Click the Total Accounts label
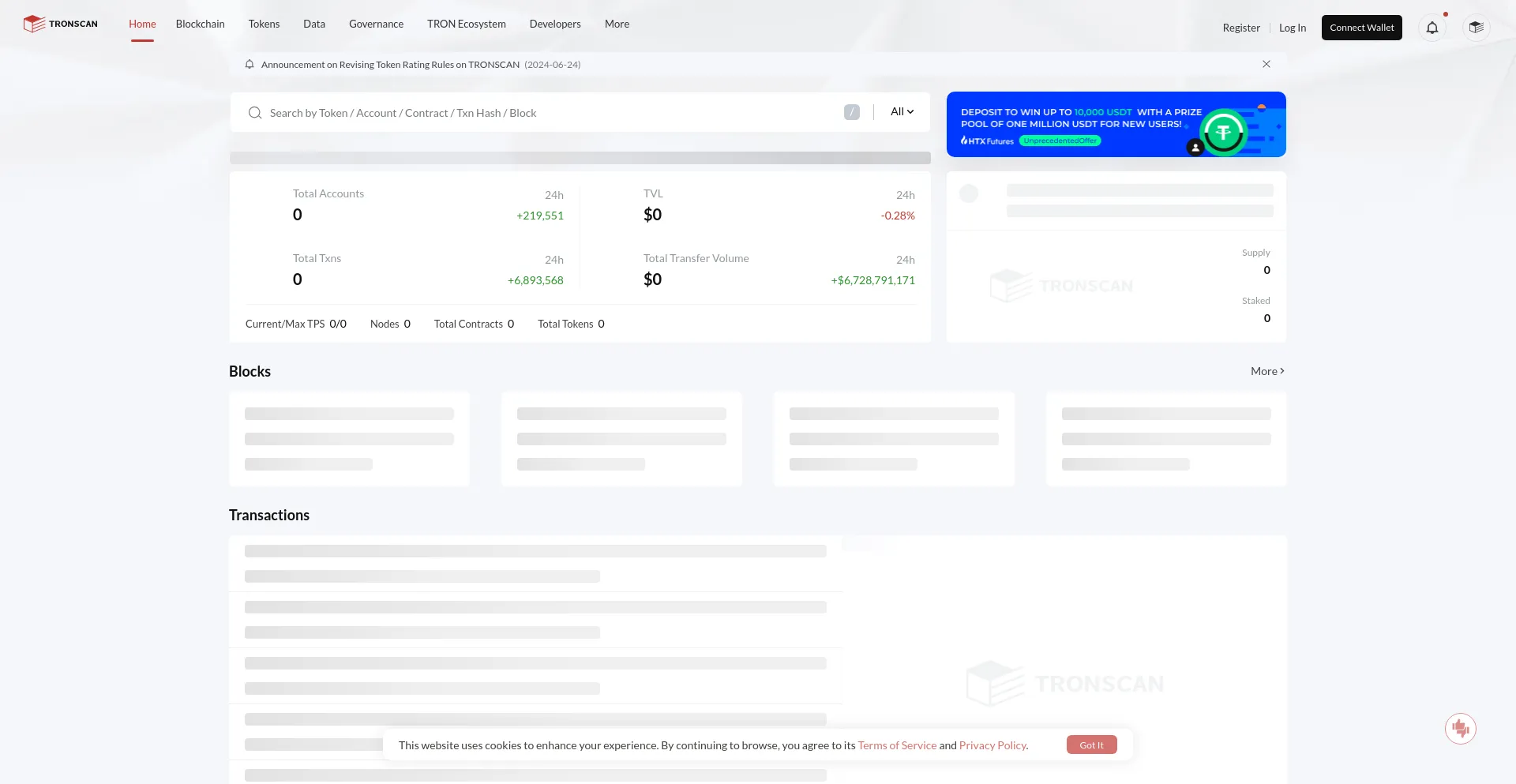Image resolution: width=1516 pixels, height=784 pixels. click(328, 193)
